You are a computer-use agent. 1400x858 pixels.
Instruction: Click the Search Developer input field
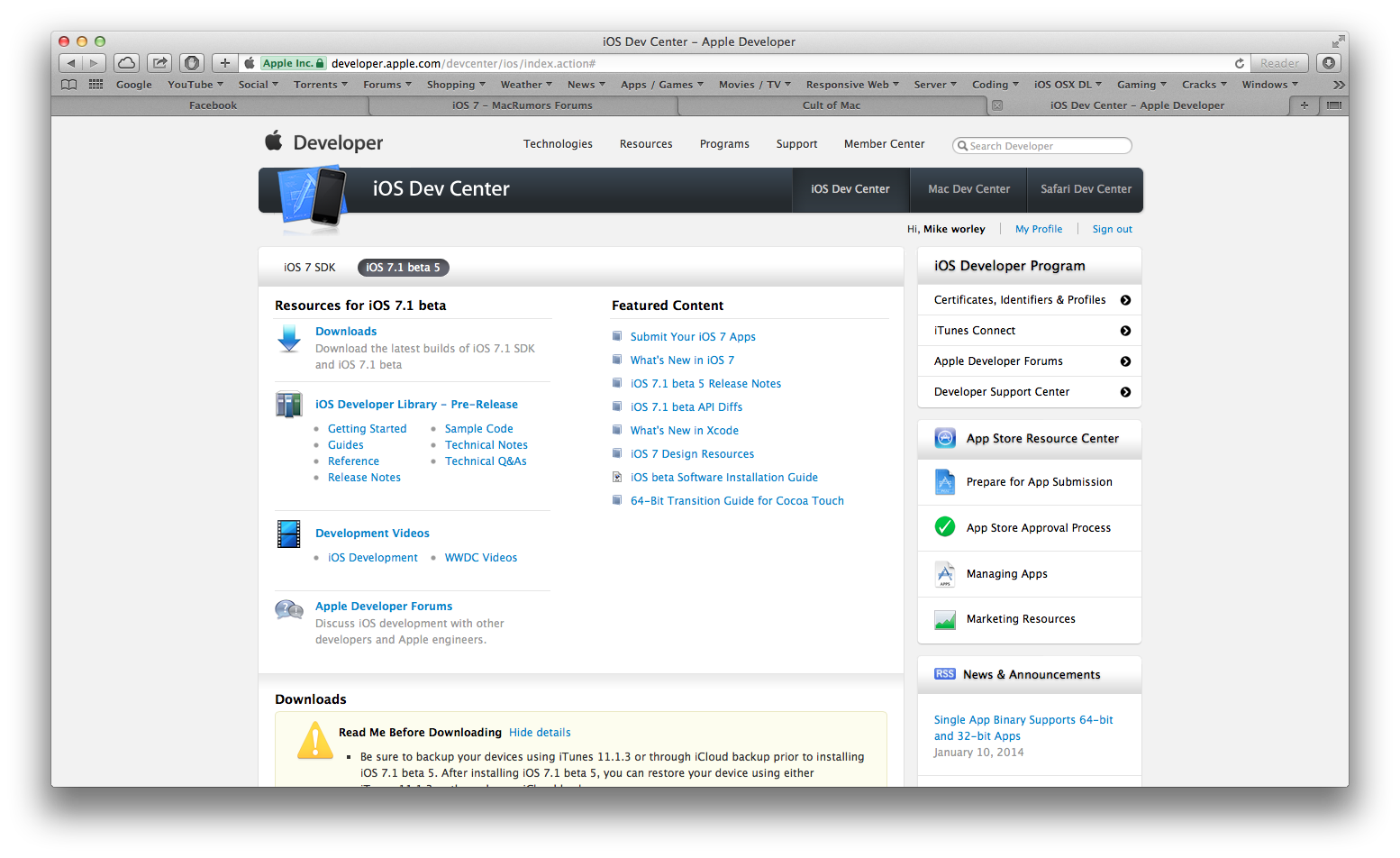1041,145
